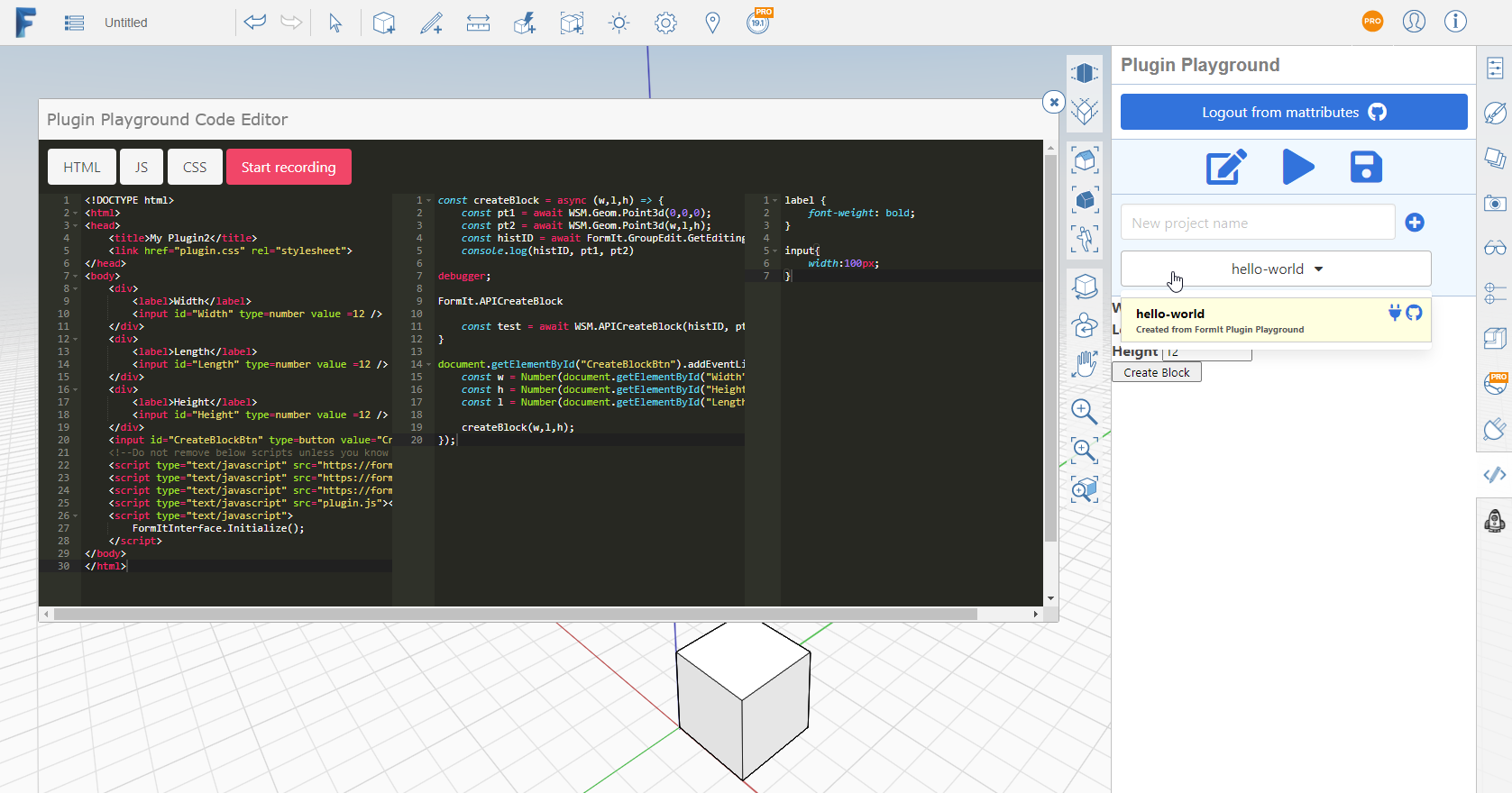Screen dimensions: 1512x793
Task: Click the edit pencil icon in Plugin Playground
Action: 1226,167
